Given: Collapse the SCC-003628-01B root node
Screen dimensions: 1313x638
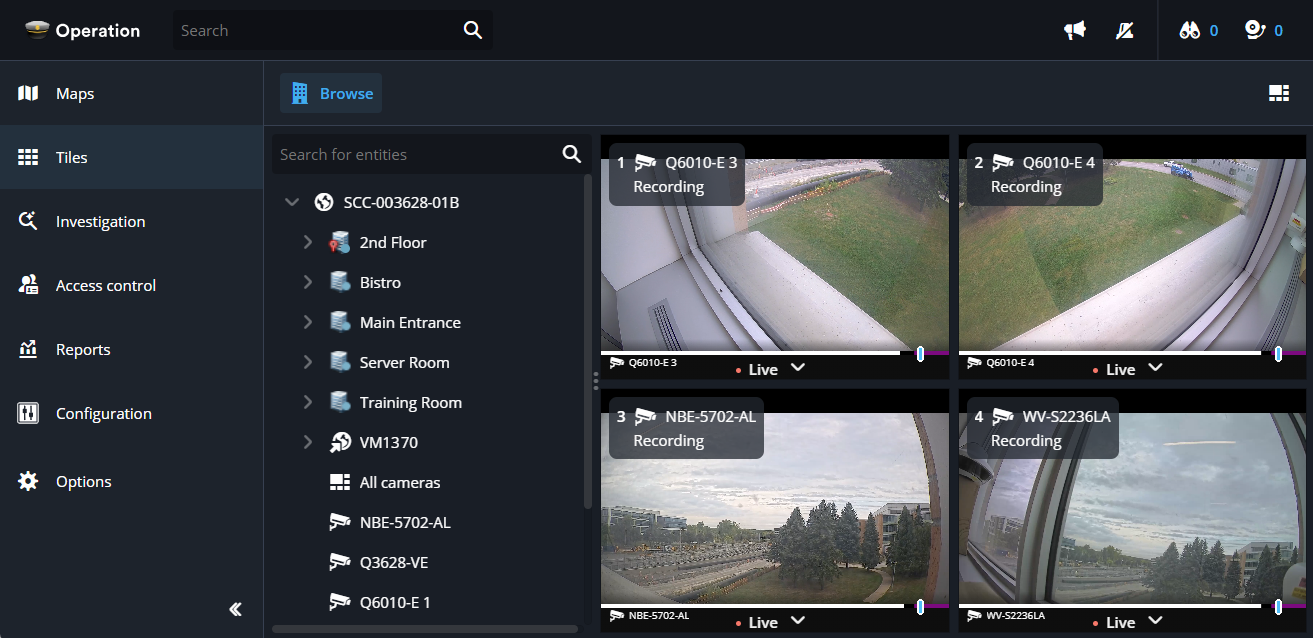Looking at the screenshot, I should (x=292, y=202).
